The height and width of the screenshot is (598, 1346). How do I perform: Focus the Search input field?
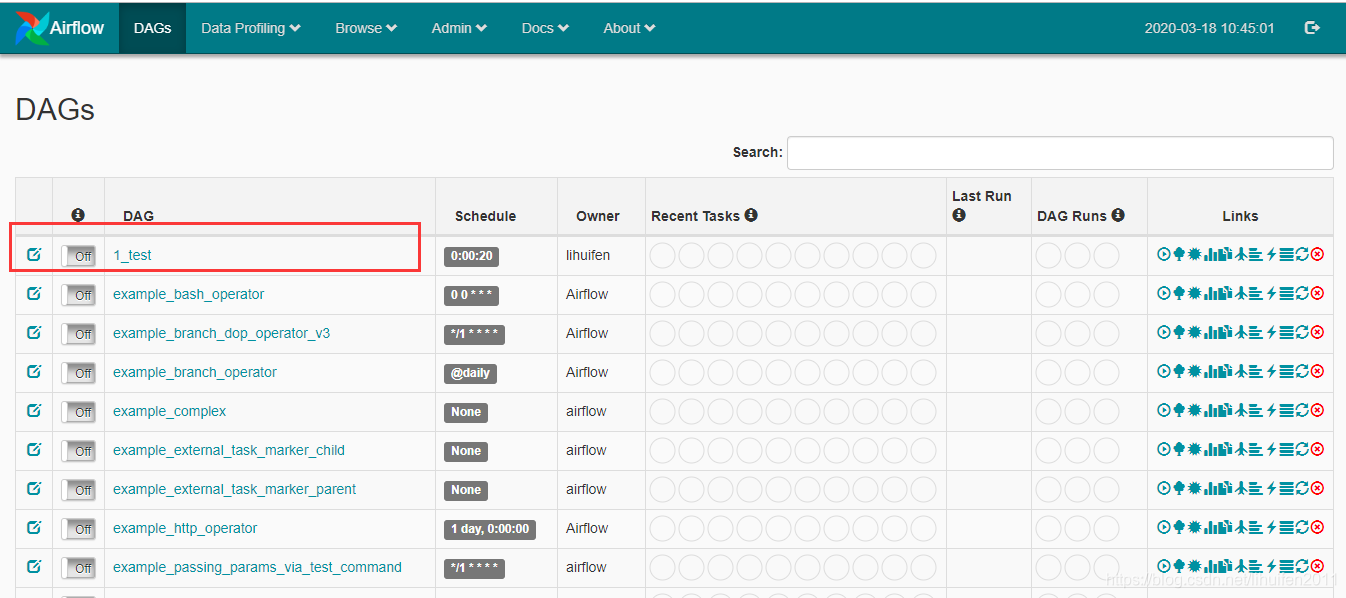[x=1060, y=153]
